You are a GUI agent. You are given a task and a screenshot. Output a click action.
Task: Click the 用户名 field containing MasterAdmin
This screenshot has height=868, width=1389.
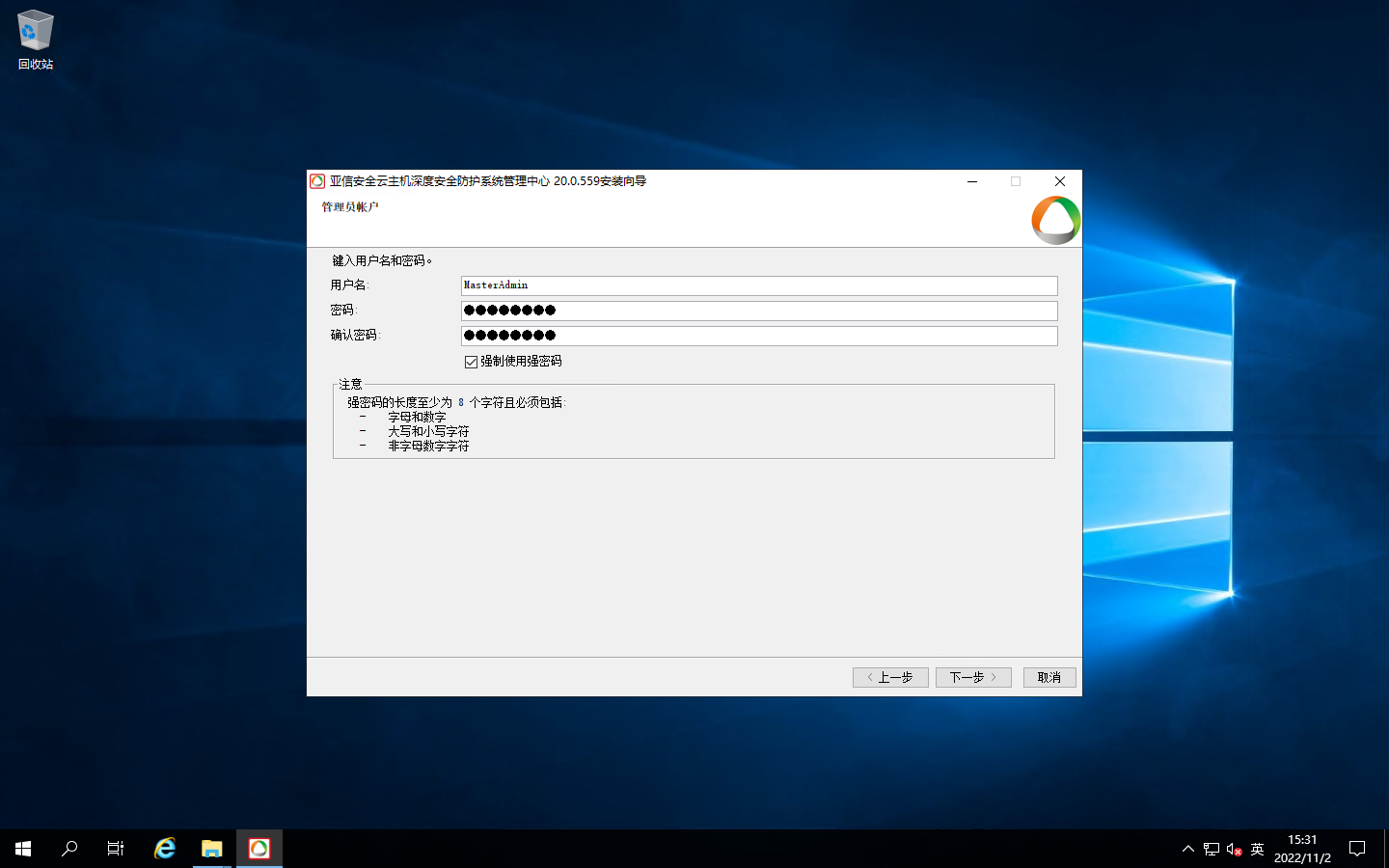[x=759, y=285]
